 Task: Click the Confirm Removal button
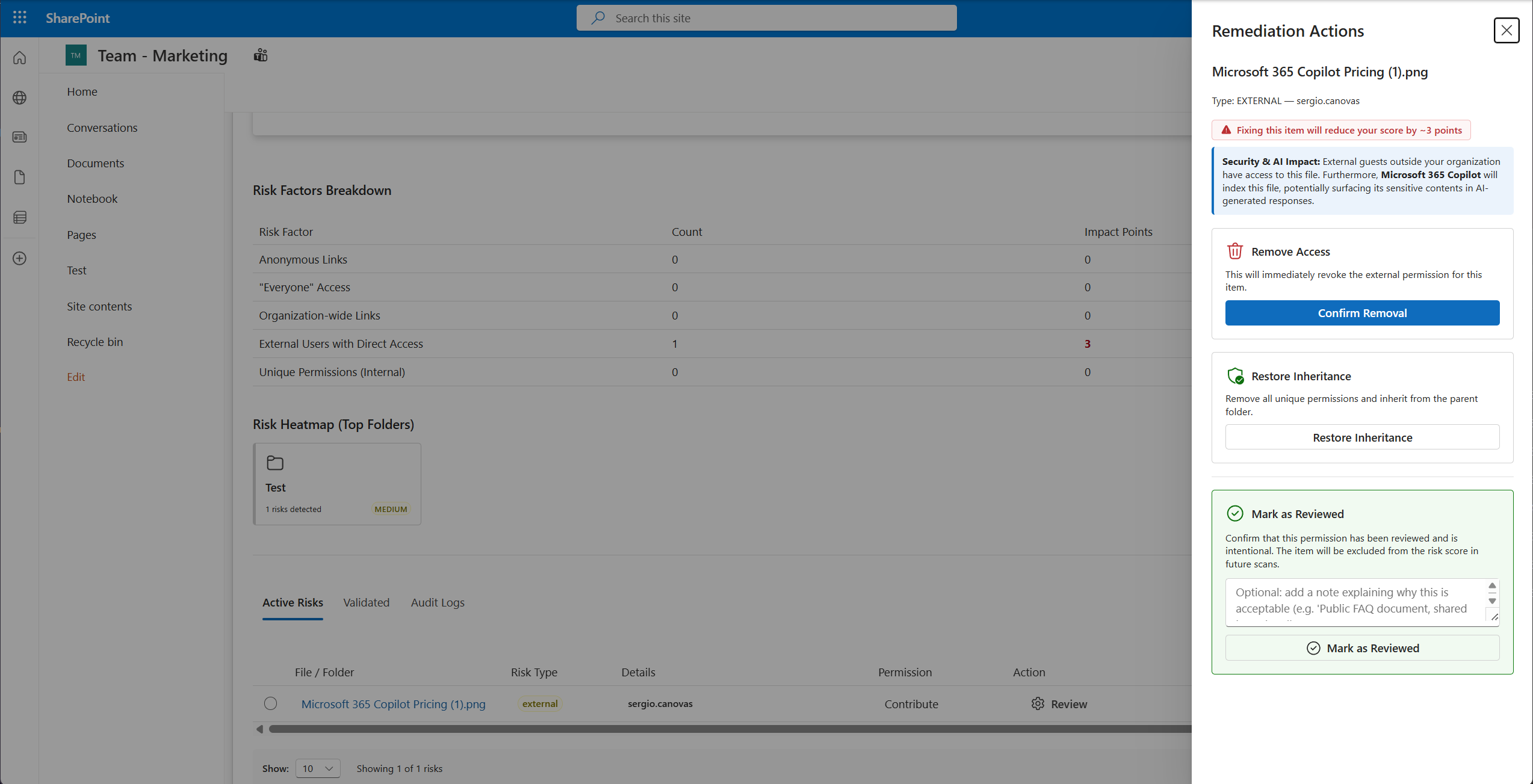(x=1362, y=313)
